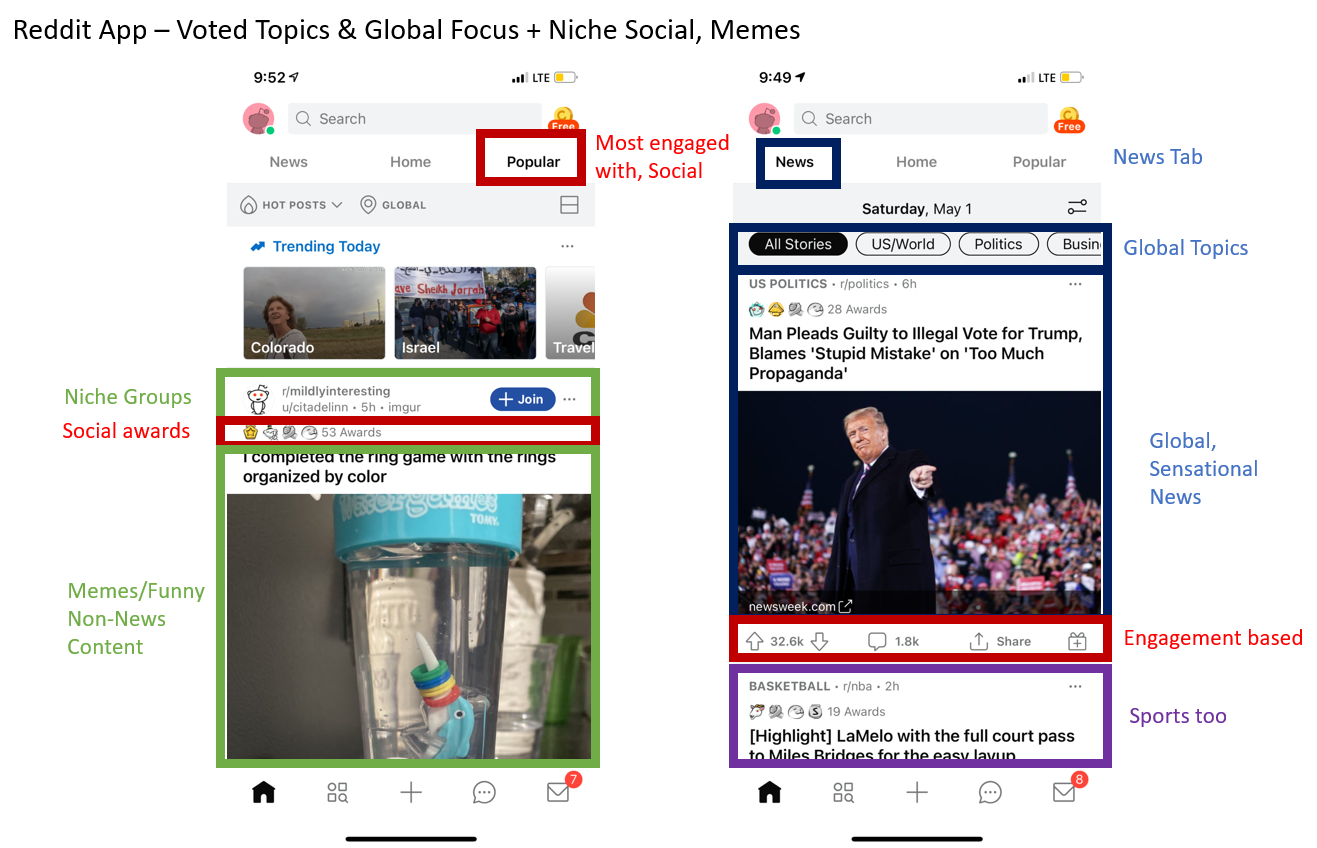Open LaMelo full court pass headline
This screenshot has width=1317, height=848.
pyautogui.click(x=912, y=746)
